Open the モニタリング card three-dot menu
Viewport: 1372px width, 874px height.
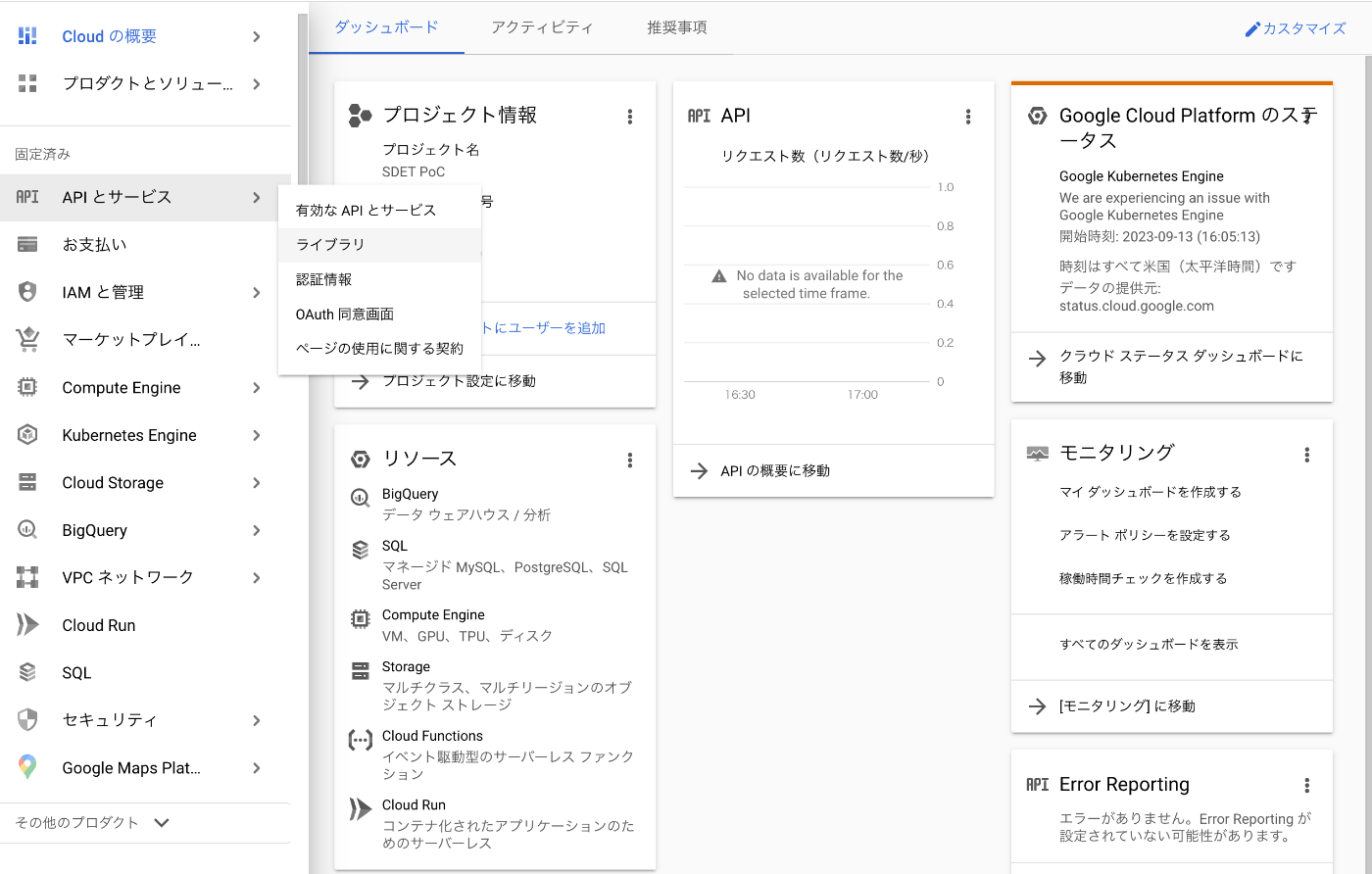pos(1306,455)
